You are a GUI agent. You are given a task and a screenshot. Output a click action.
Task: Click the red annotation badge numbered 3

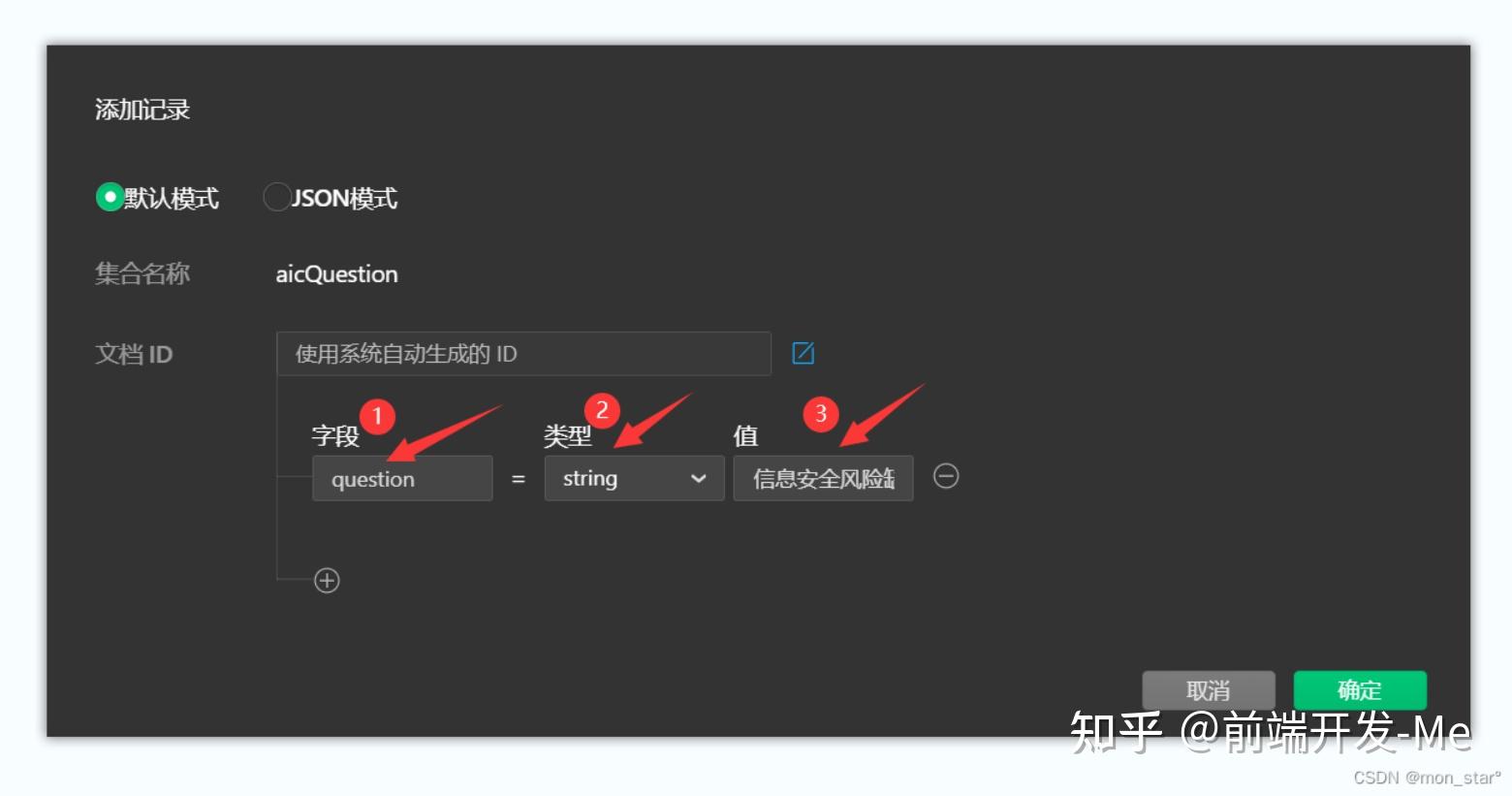[x=821, y=414]
